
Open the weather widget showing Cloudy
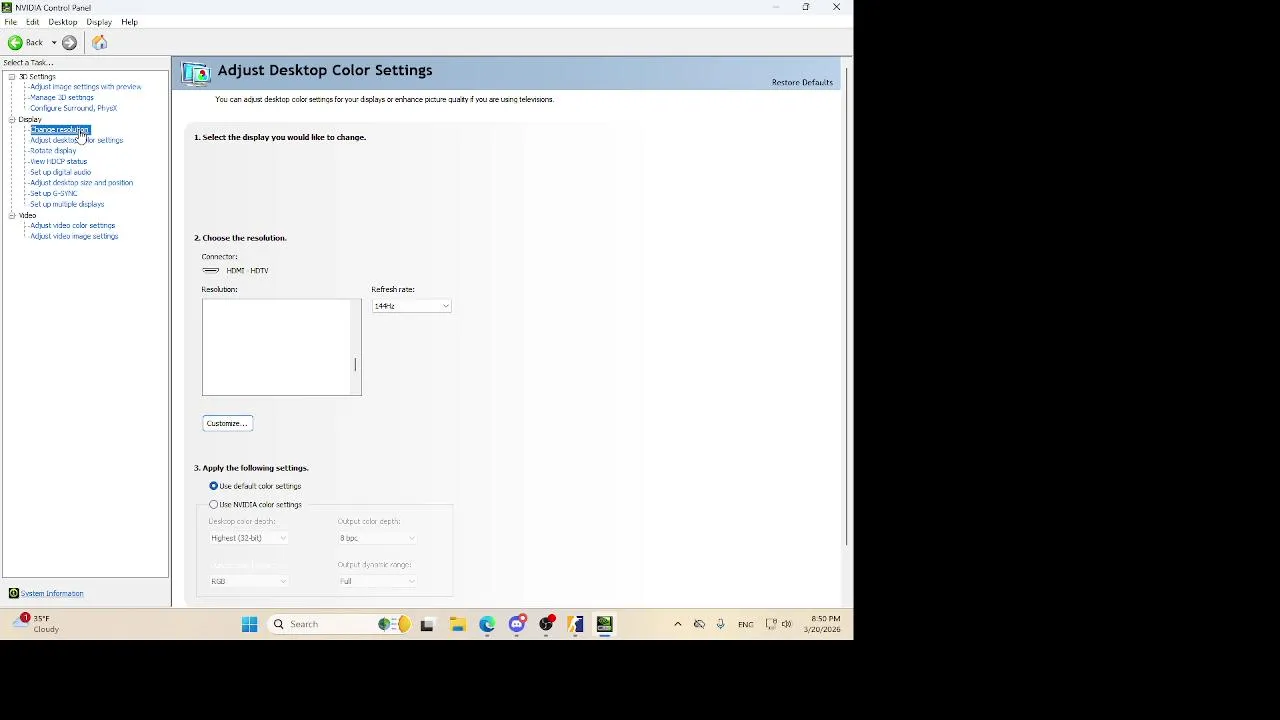click(36, 624)
